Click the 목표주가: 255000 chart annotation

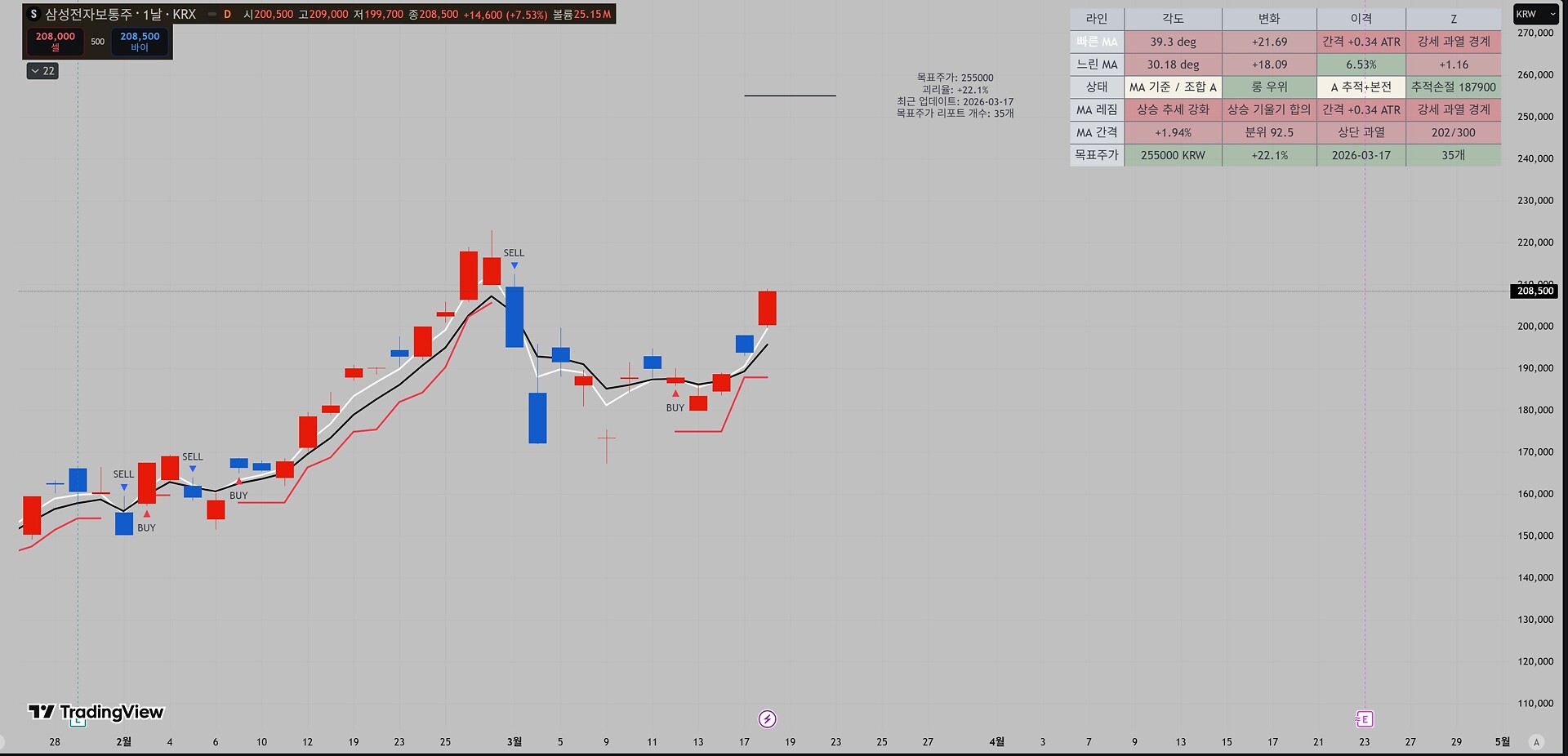(x=955, y=78)
